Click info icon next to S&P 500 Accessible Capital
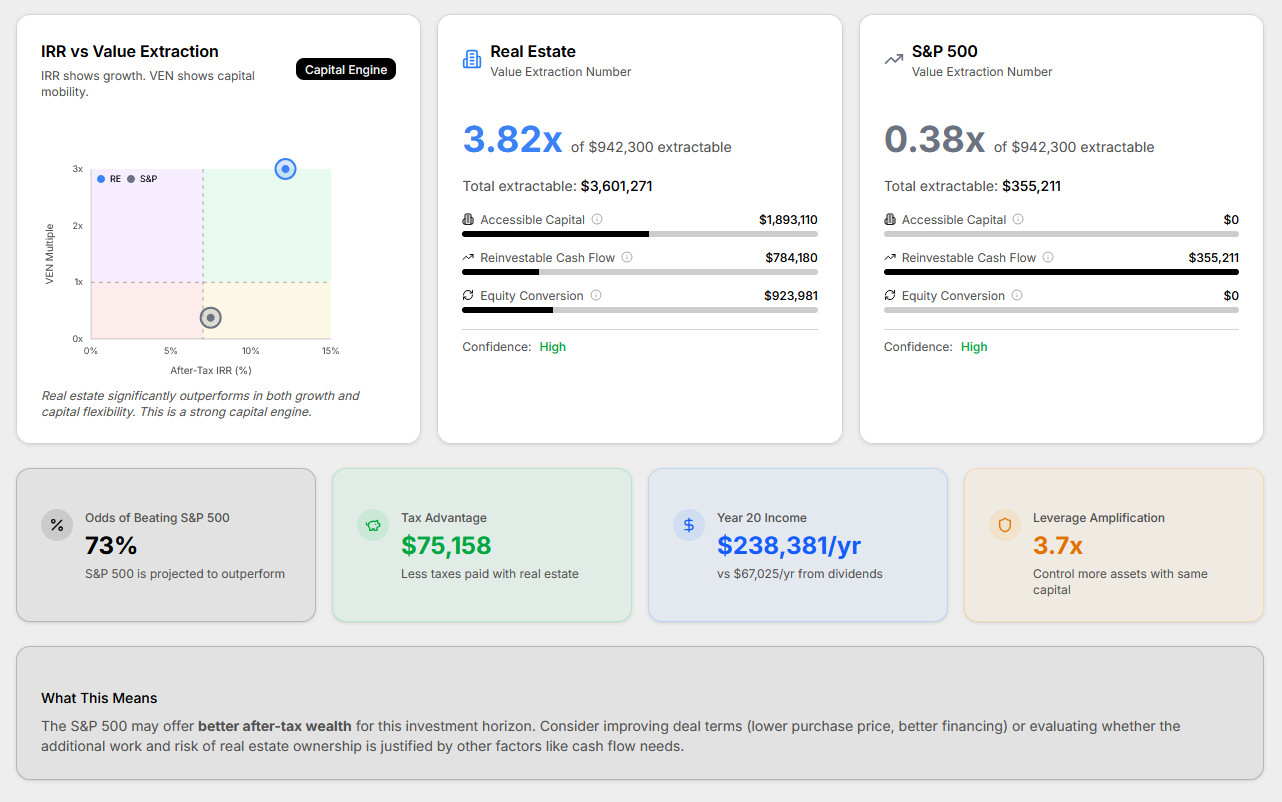1282x802 pixels. (1018, 219)
